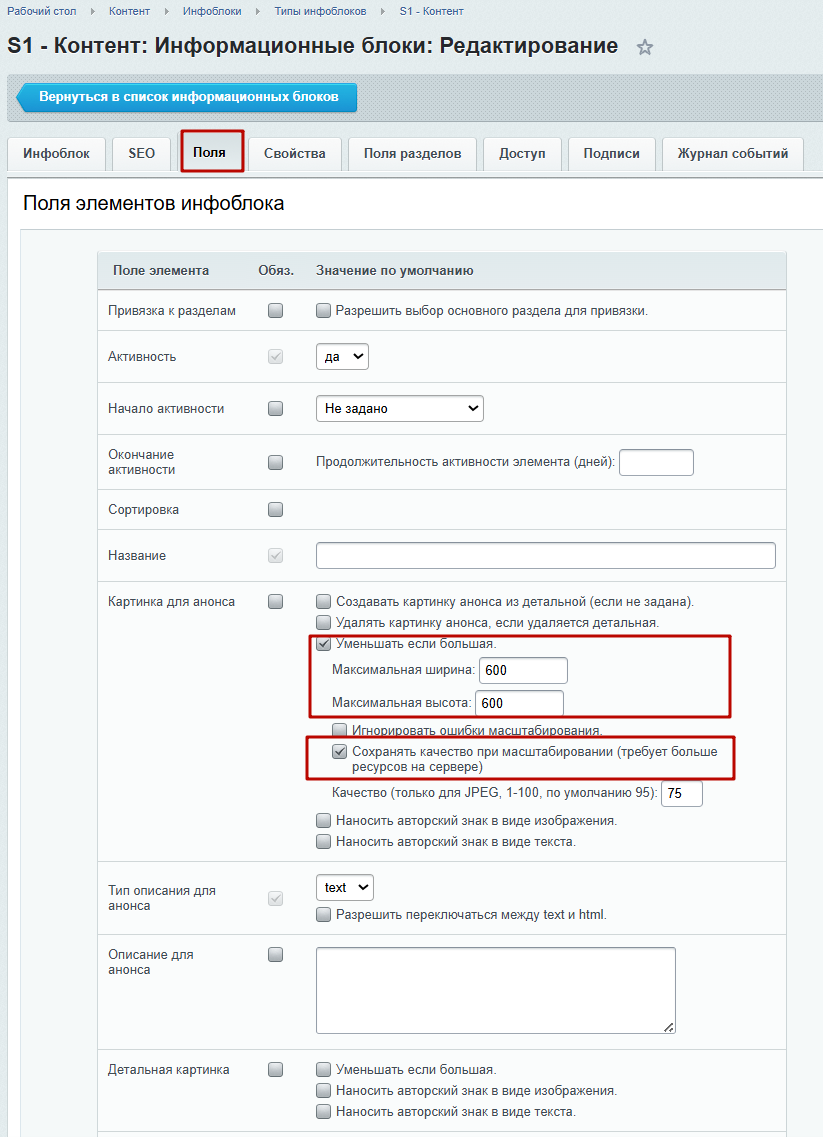Open the Активность да dropdown
Screen dimensions: 823x1137
pyautogui.click(x=342, y=356)
